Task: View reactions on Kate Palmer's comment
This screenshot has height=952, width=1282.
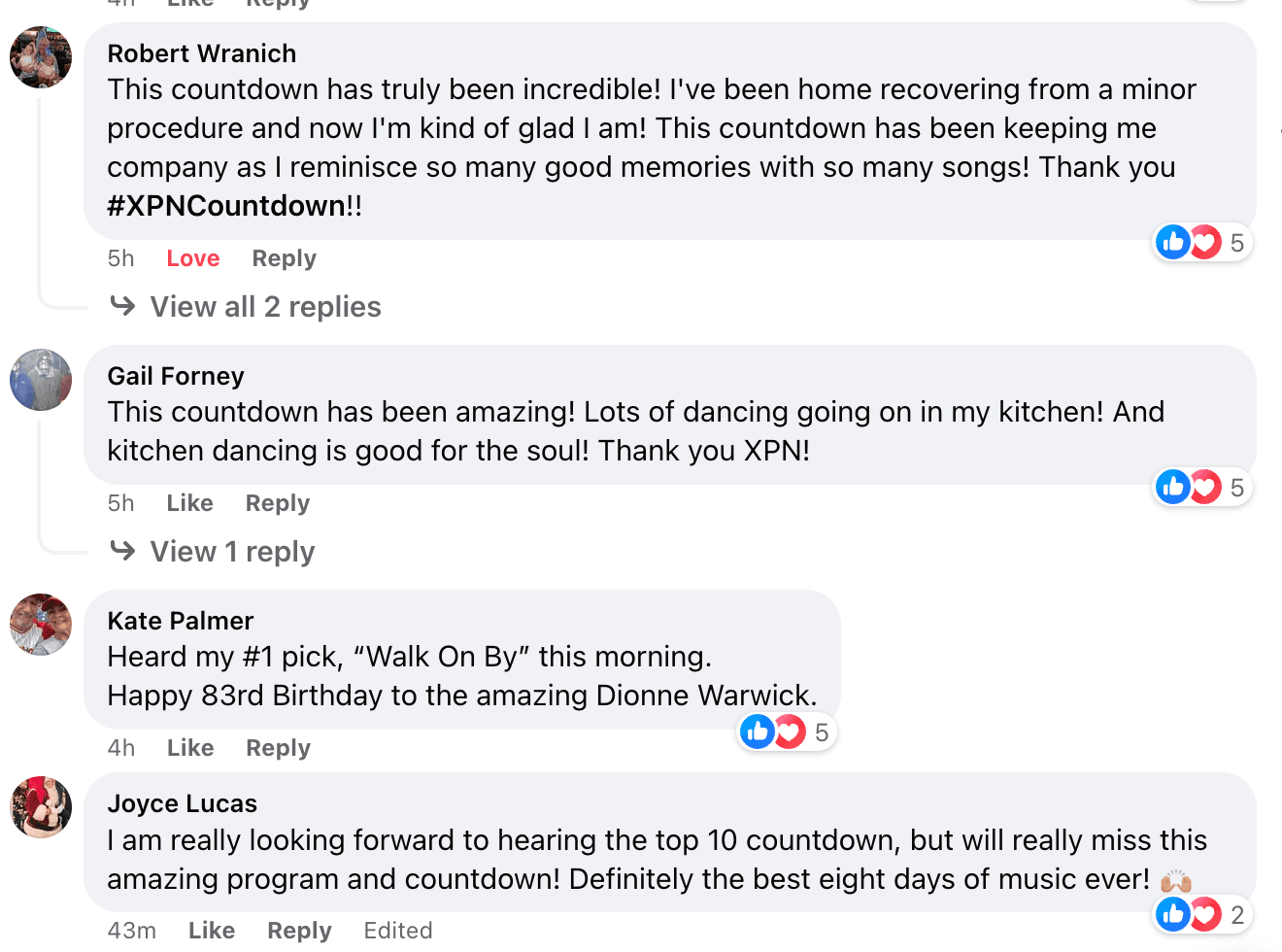Action: (787, 731)
